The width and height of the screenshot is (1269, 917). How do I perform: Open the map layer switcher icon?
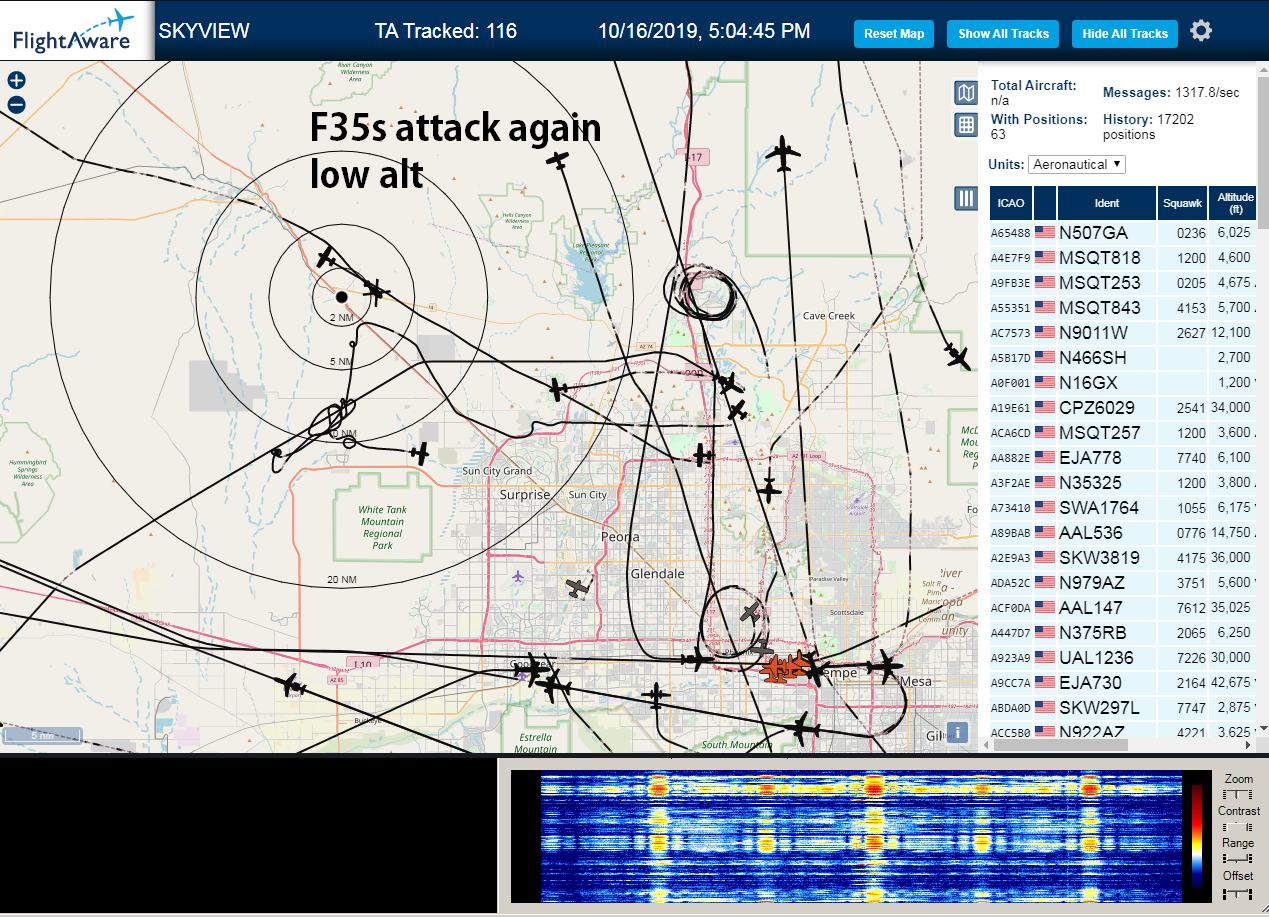point(966,94)
